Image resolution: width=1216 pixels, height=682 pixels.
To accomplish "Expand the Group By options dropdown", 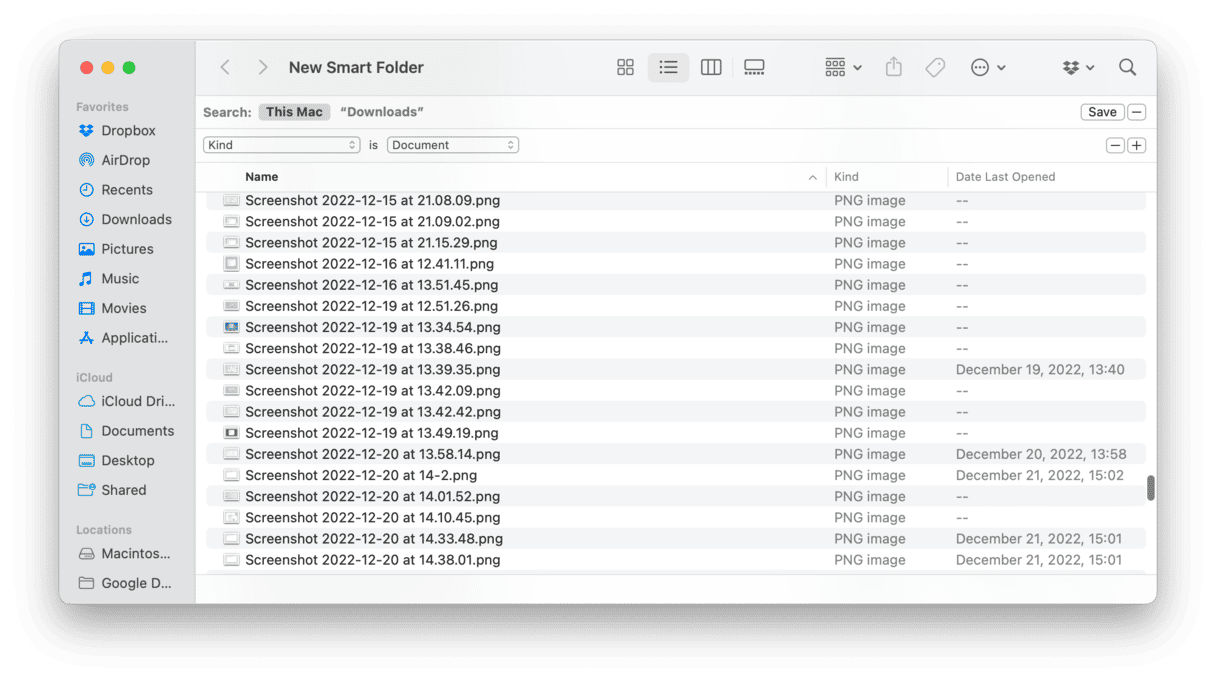I will tap(843, 67).
